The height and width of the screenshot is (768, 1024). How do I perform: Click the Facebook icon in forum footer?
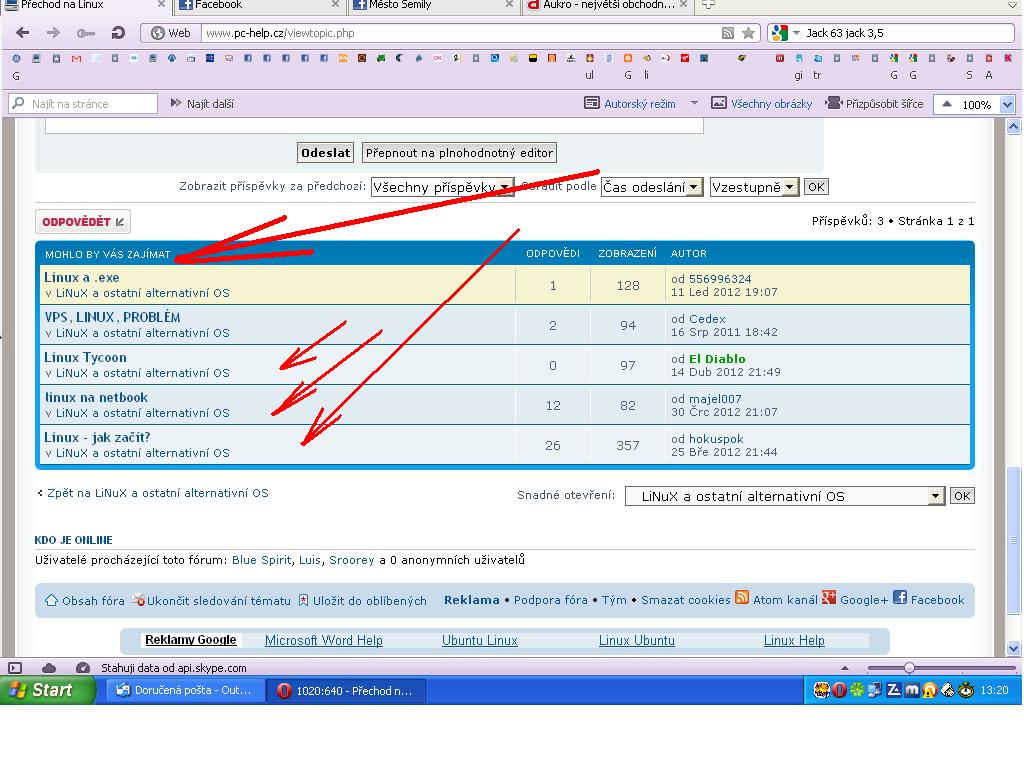click(900, 598)
